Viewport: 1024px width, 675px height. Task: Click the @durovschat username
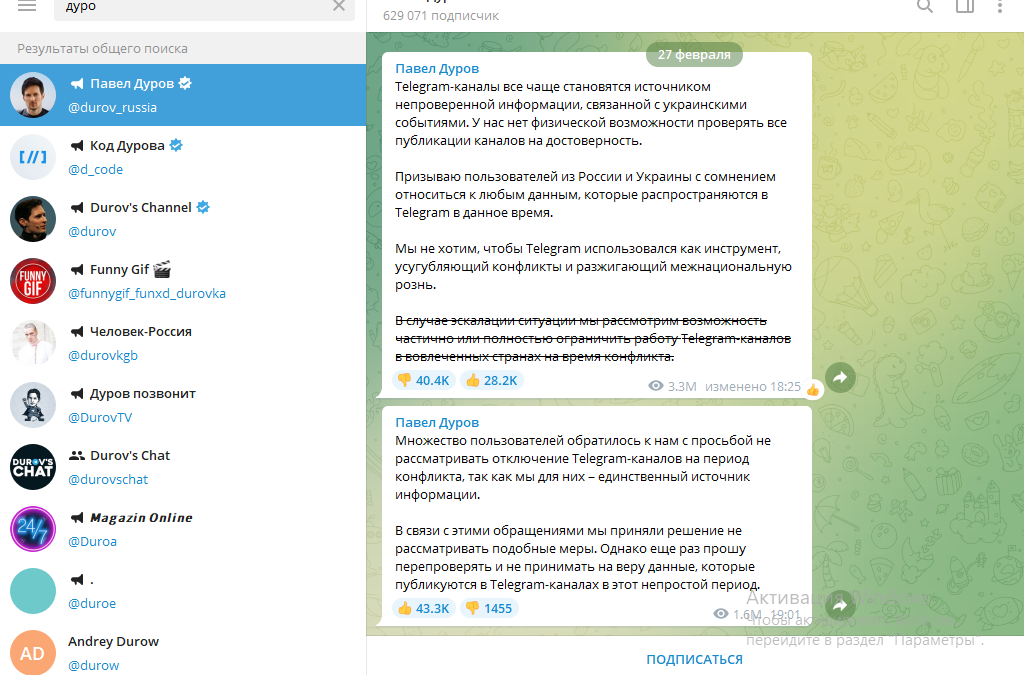(108, 479)
